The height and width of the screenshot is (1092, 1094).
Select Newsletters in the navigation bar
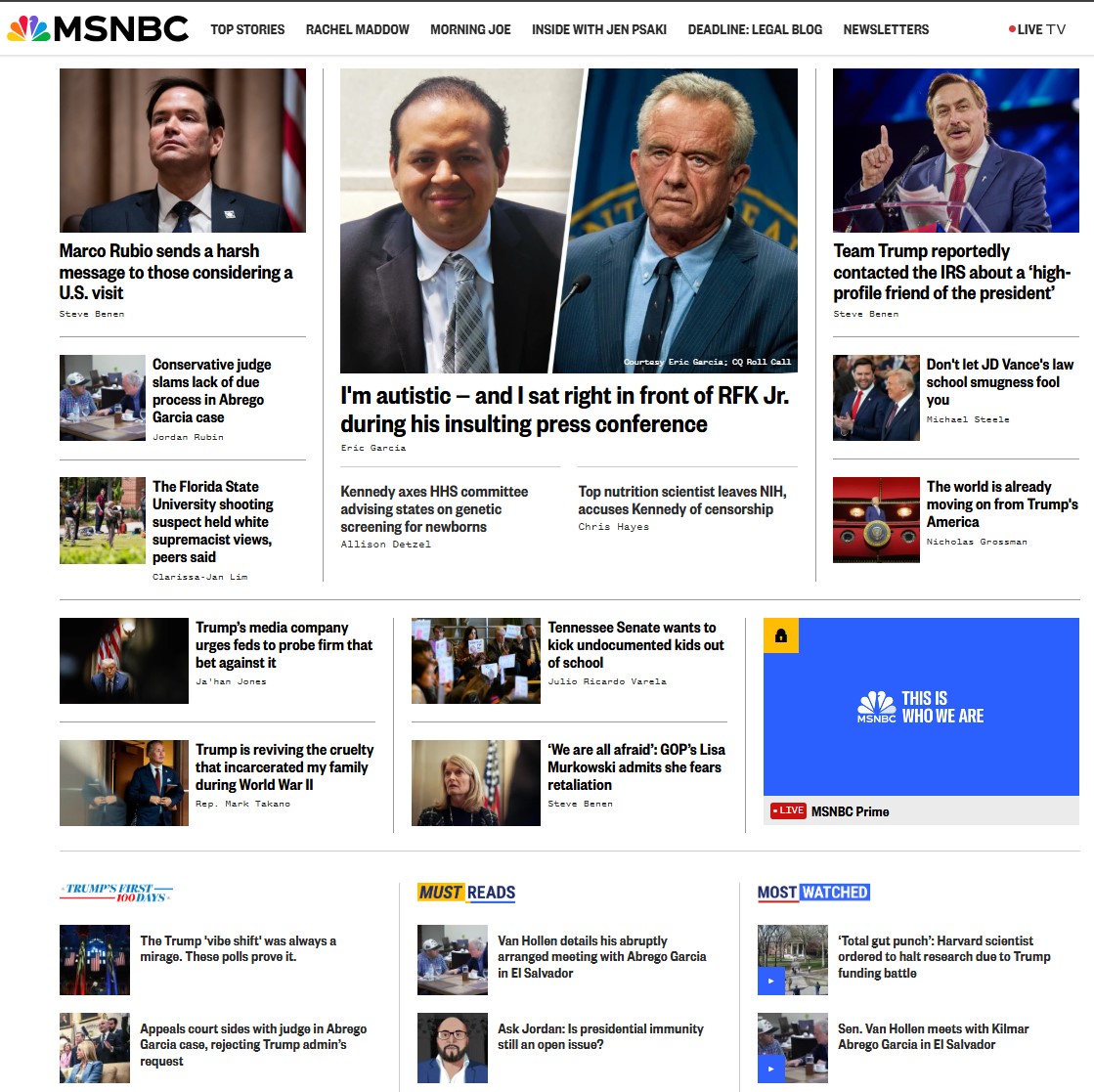pos(886,29)
